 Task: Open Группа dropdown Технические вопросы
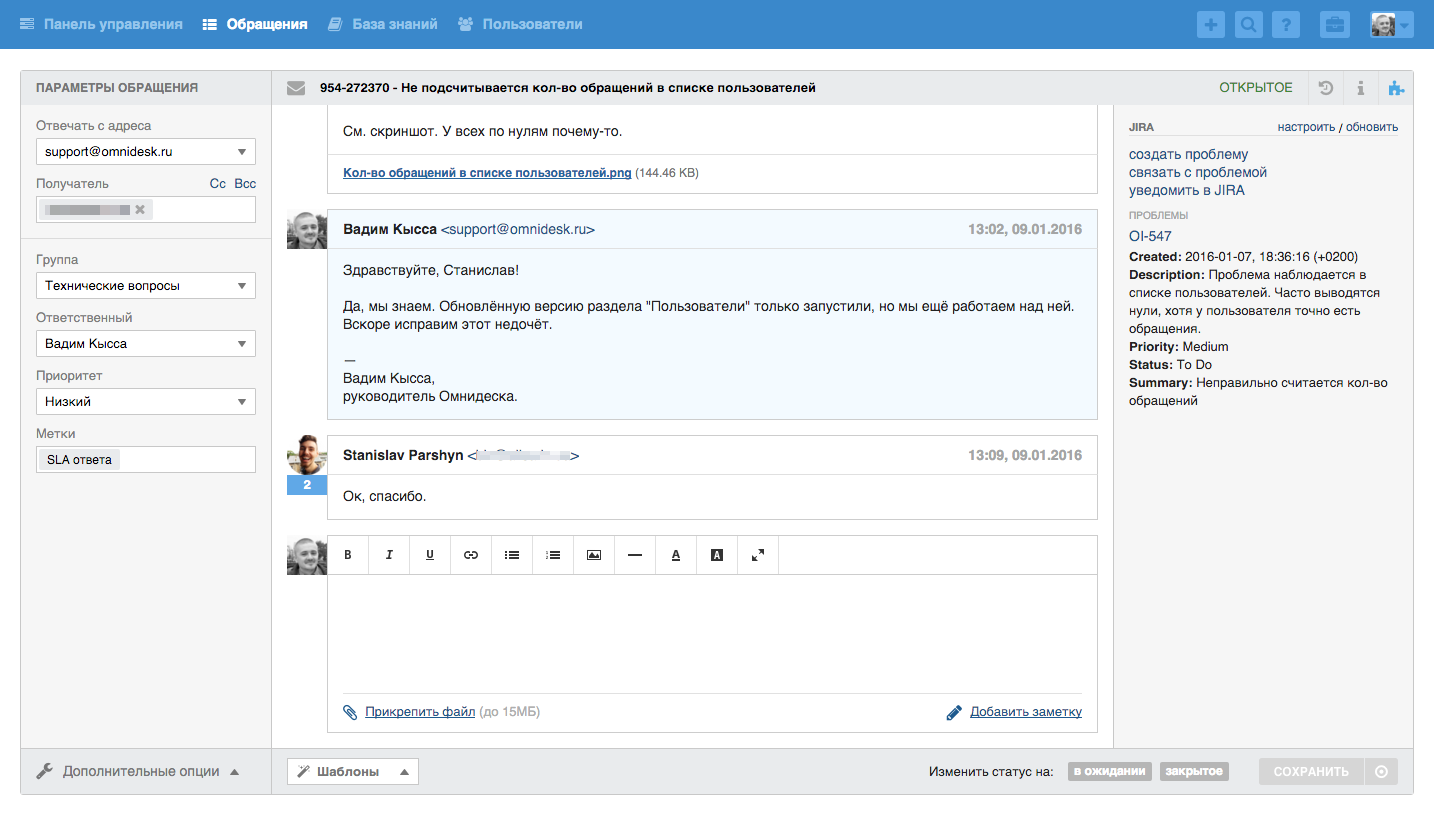(x=146, y=286)
